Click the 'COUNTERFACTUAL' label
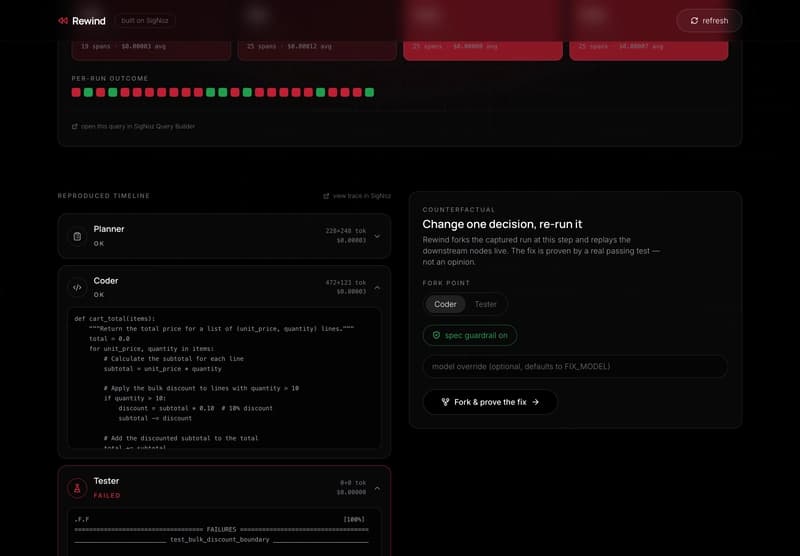This screenshot has height=556, width=800. click(459, 210)
